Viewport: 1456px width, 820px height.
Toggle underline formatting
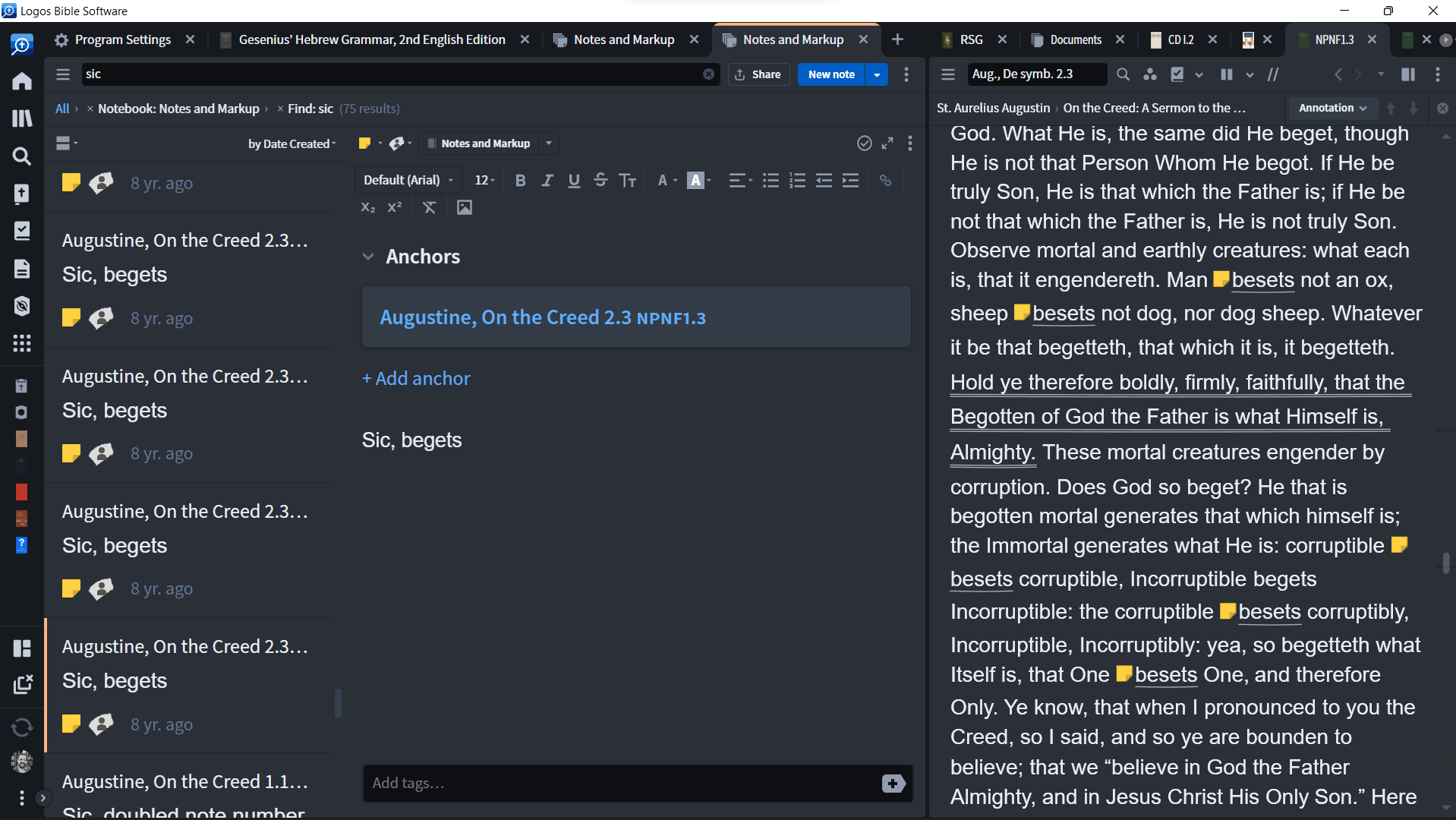coord(574,180)
